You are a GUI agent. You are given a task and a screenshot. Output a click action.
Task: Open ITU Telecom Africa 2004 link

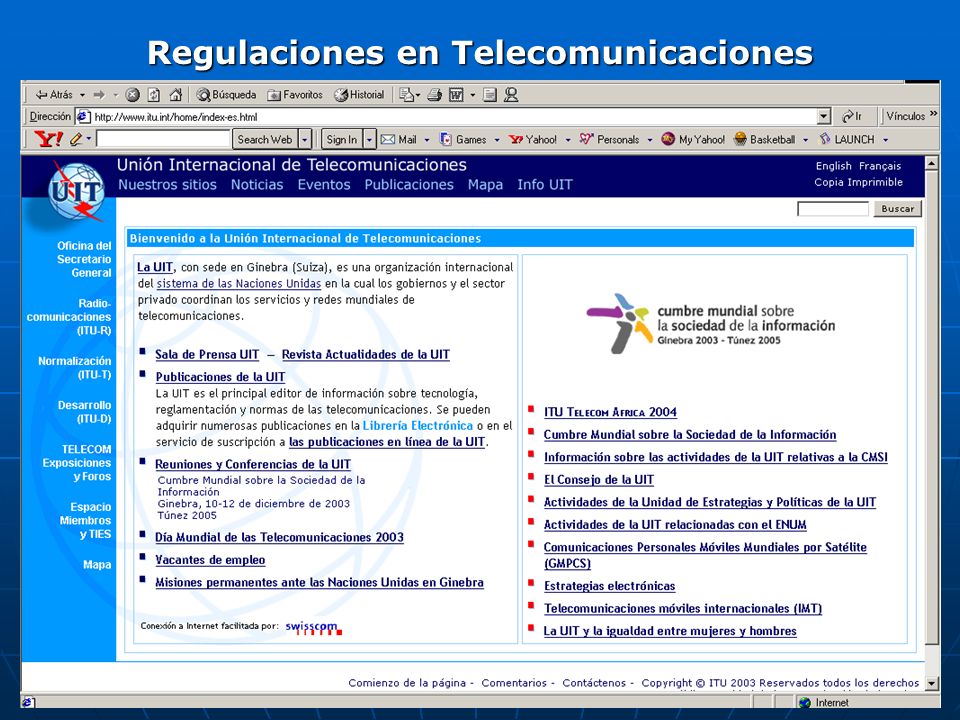610,412
